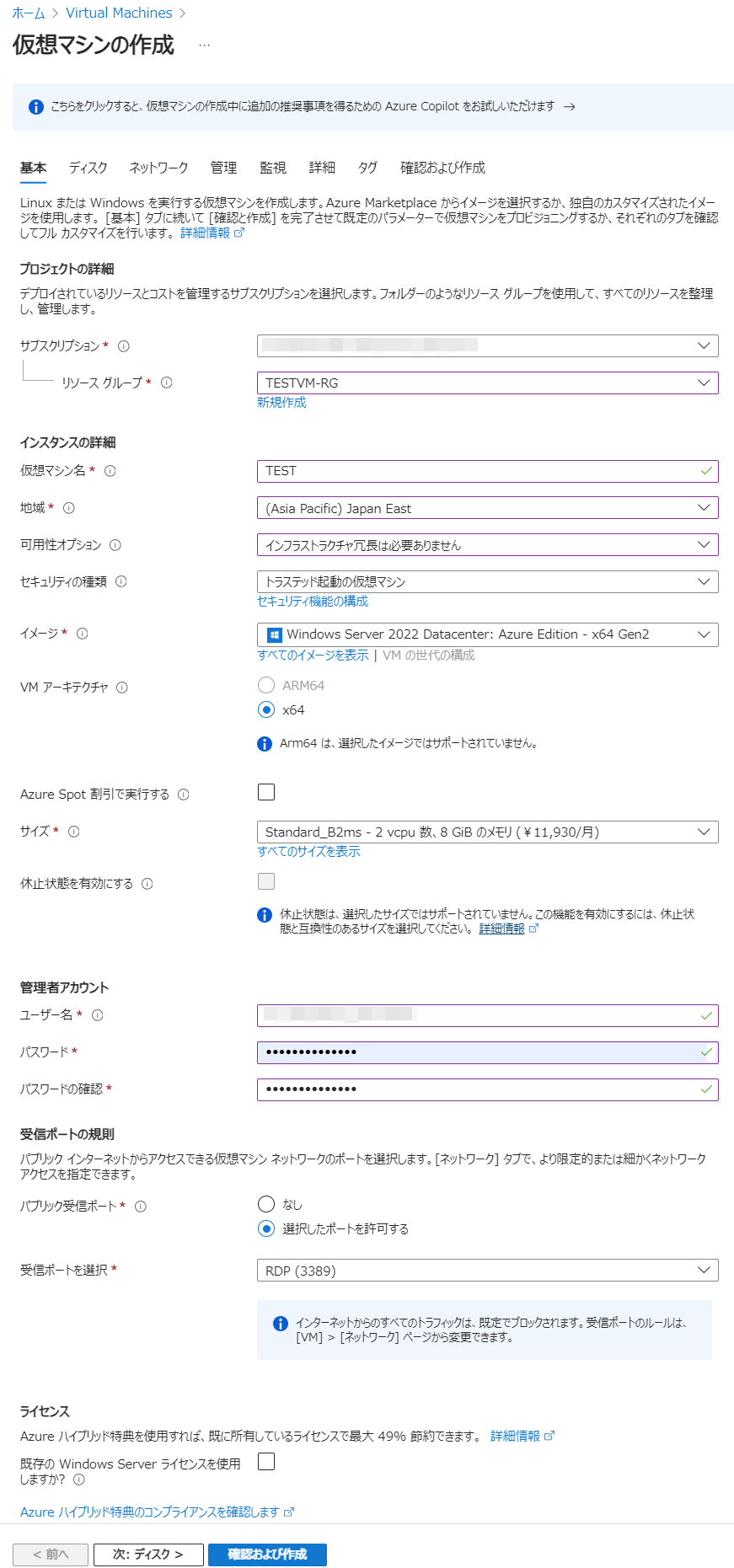Open the 確認および作成 tab

coord(442,168)
